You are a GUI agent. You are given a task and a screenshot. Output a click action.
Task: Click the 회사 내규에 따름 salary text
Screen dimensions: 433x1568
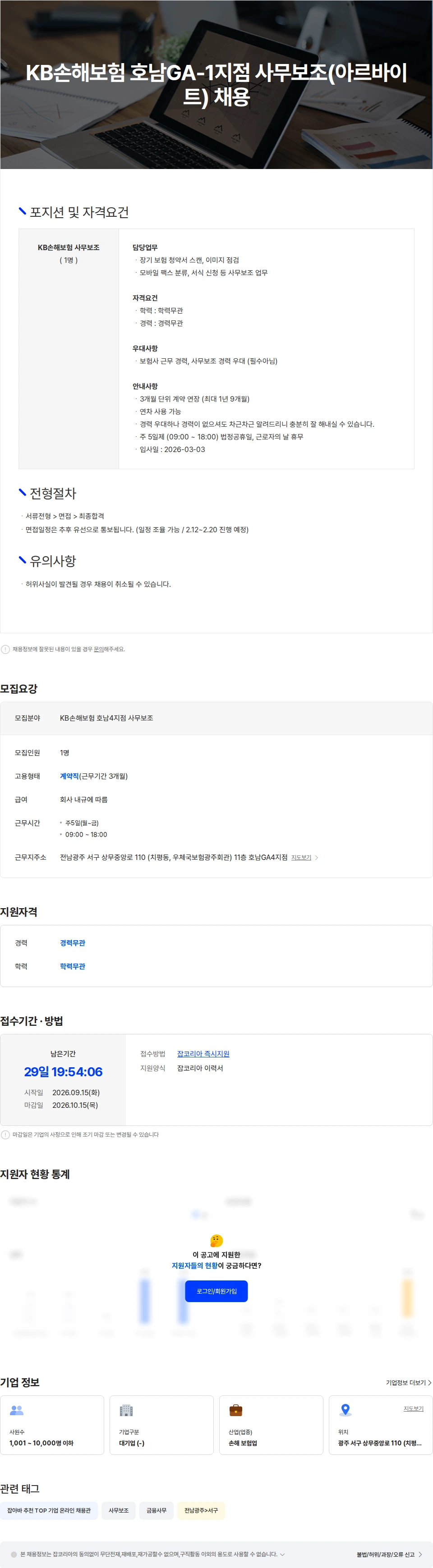[83, 799]
